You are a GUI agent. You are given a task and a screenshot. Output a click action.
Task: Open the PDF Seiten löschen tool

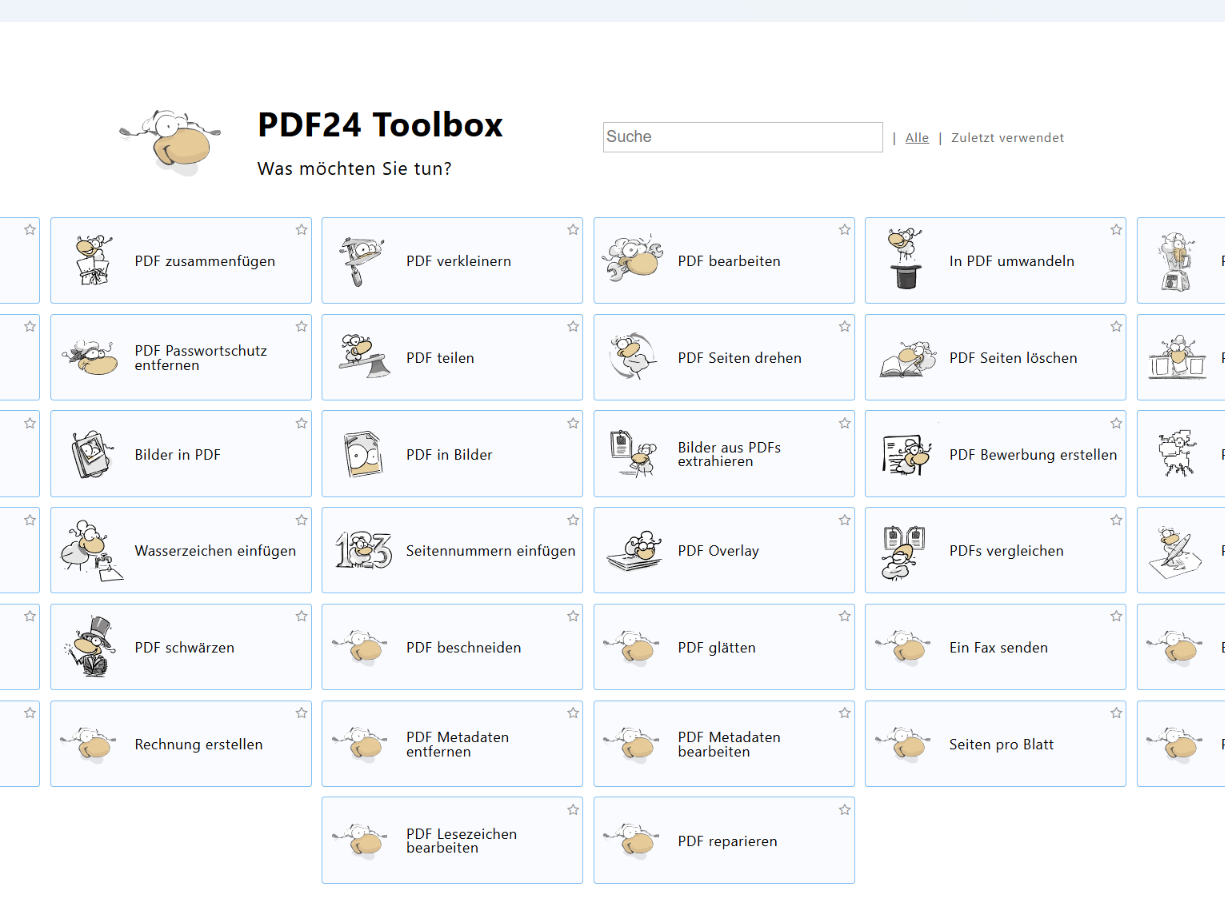point(996,358)
